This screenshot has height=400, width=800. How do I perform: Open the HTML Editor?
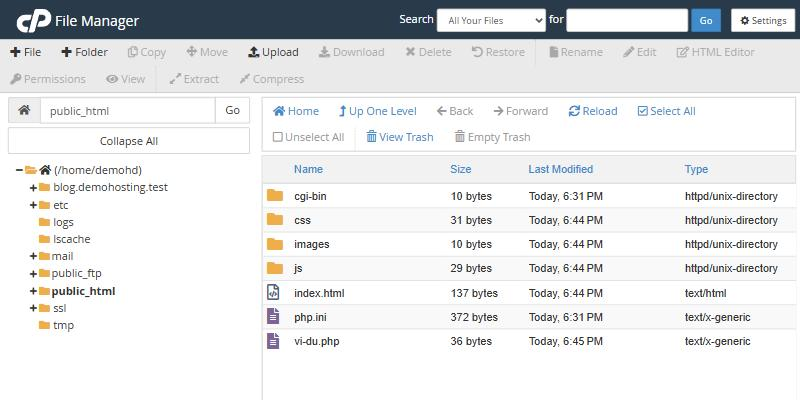tap(715, 52)
